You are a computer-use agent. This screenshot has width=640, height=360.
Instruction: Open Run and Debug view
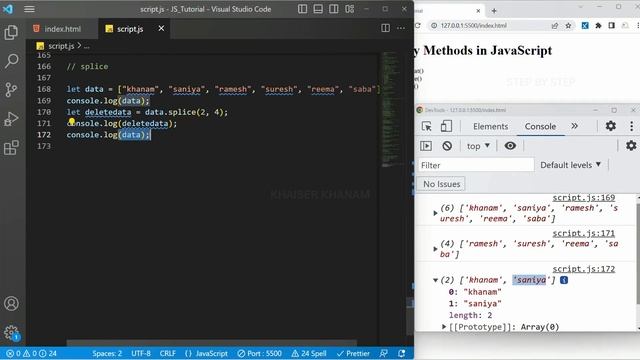click(x=11, y=119)
